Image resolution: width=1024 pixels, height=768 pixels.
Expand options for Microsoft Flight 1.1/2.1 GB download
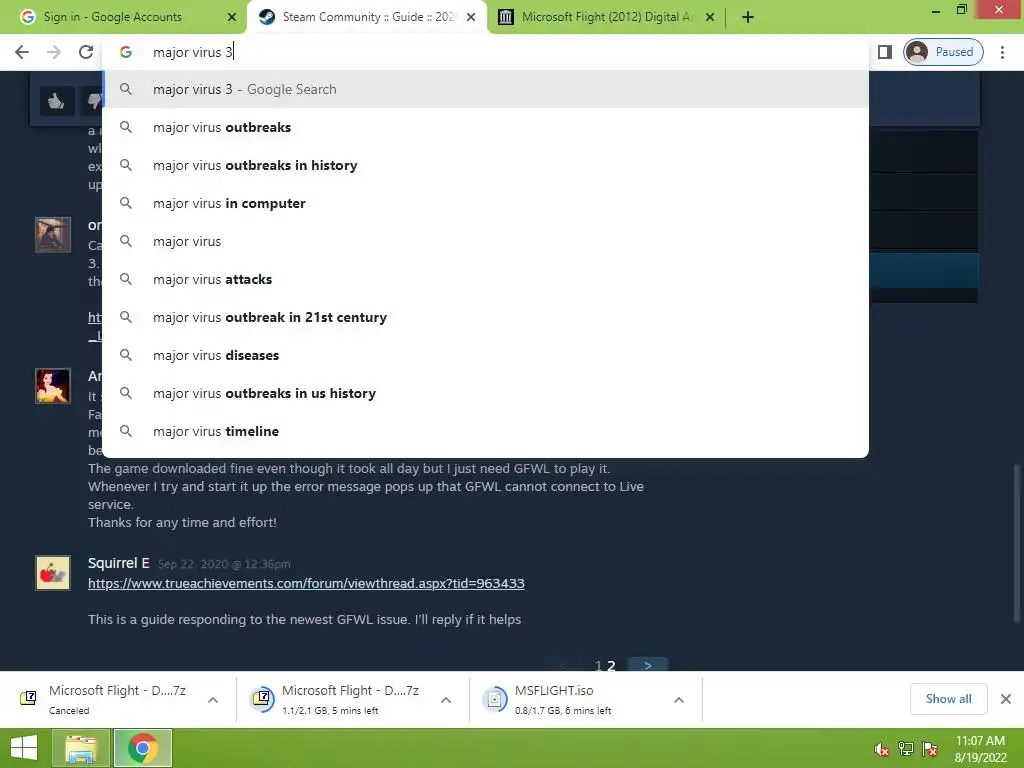(x=446, y=700)
